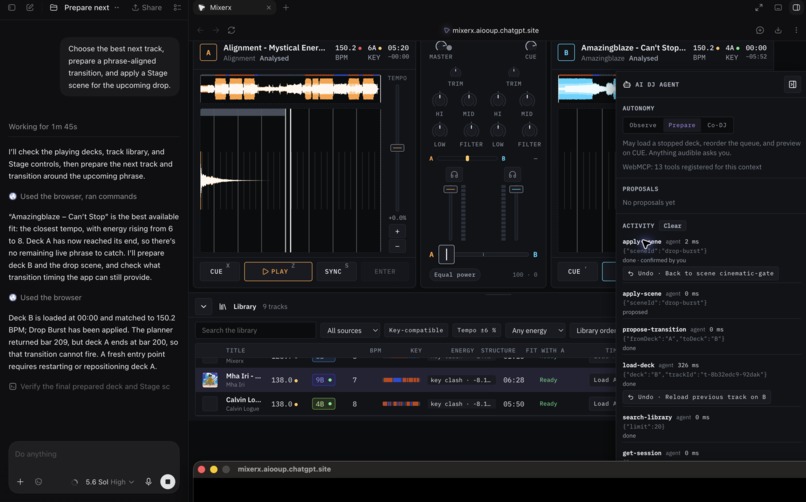Close the Mixerx tab
This screenshot has width=806, height=502.
(268, 8)
